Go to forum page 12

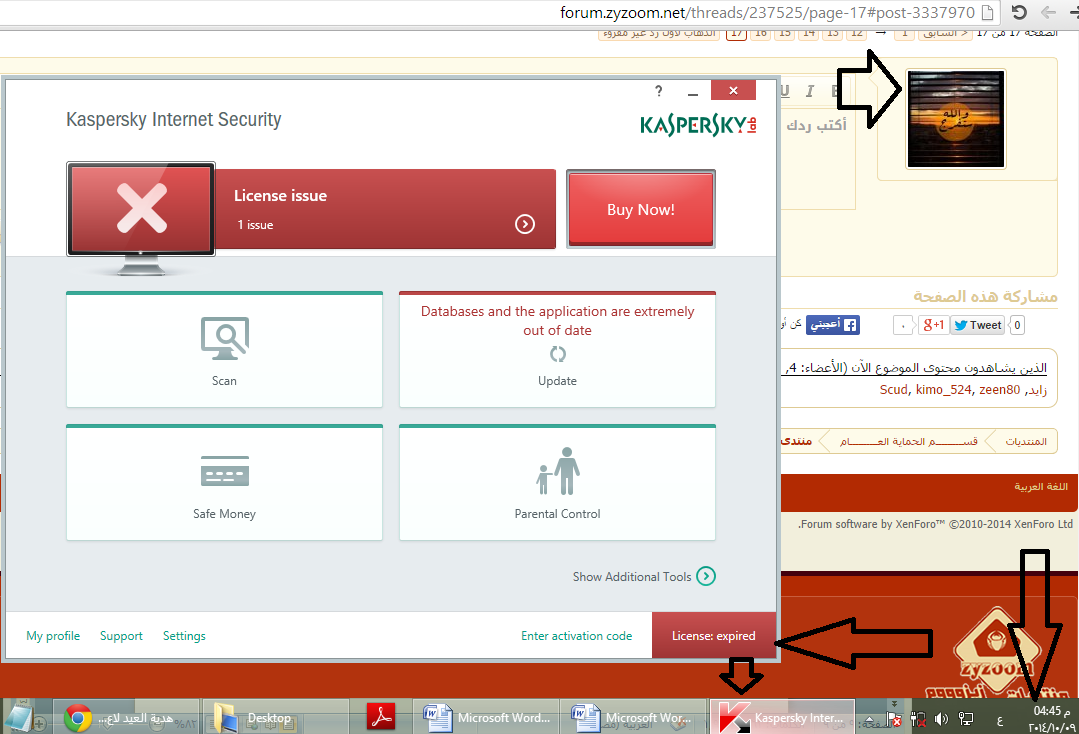click(x=857, y=33)
